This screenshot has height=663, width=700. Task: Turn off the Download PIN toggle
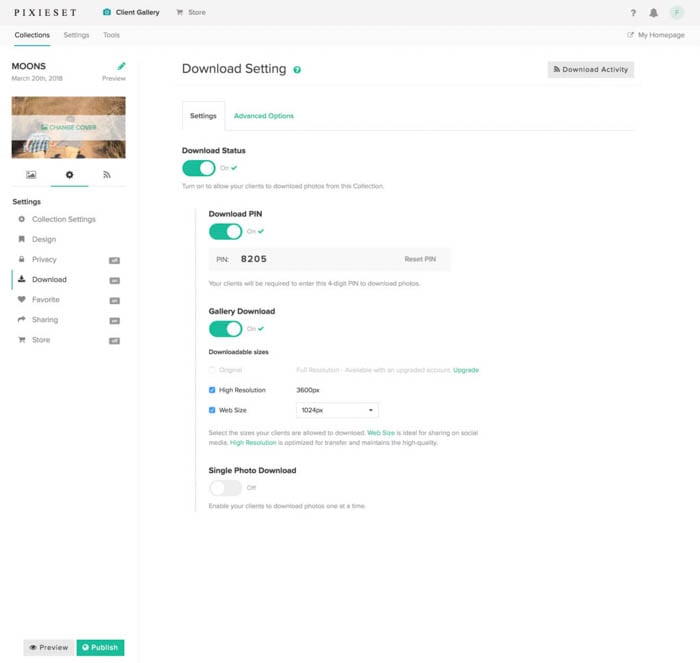click(225, 232)
